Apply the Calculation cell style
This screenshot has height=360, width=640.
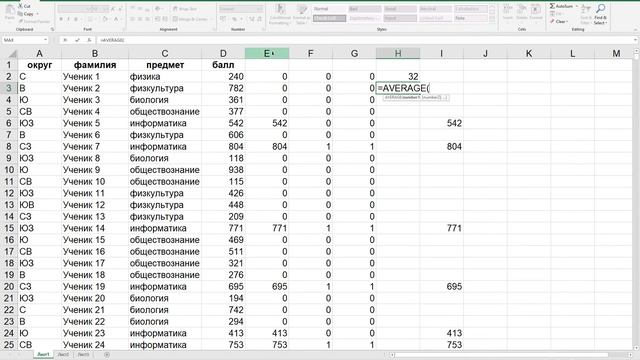click(x=471, y=9)
